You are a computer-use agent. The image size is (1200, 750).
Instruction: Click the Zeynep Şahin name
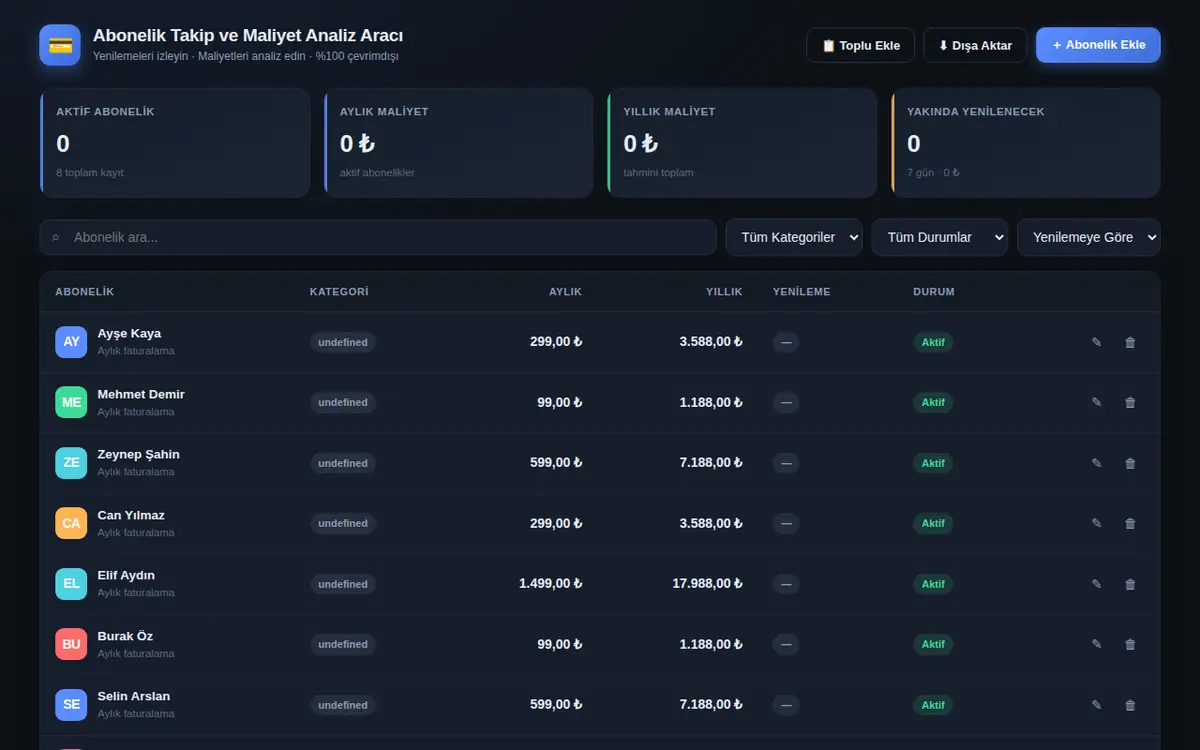point(139,455)
